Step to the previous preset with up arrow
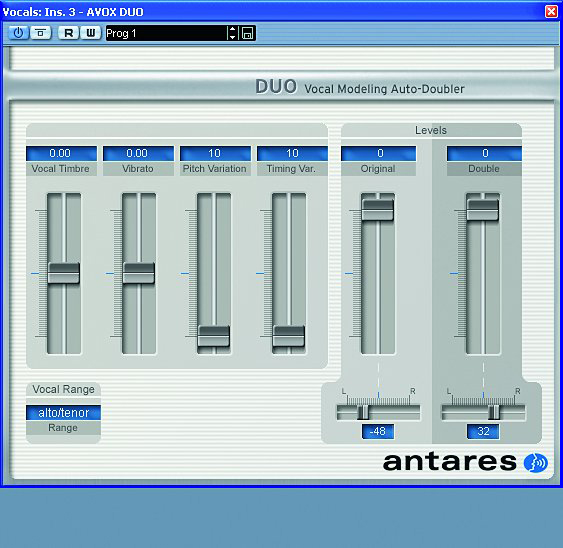The image size is (563, 548). click(232, 29)
